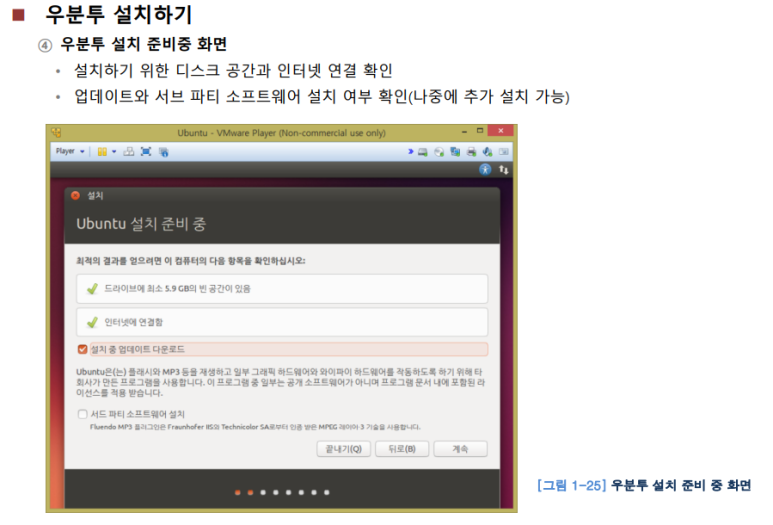Open the Player menu in VMware toolbar
The image size is (773, 525).
pos(70,151)
